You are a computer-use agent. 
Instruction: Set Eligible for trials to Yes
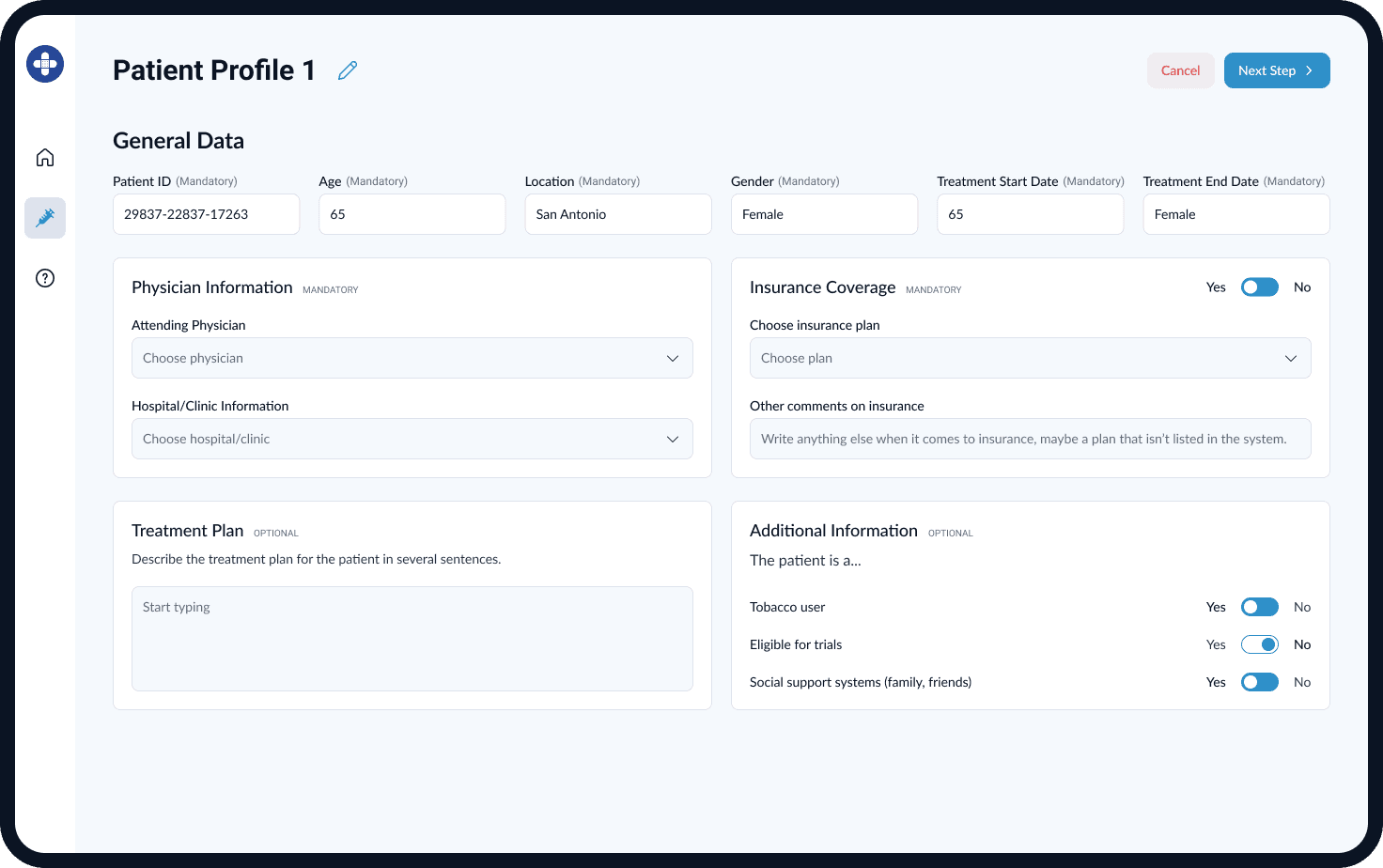click(1260, 643)
